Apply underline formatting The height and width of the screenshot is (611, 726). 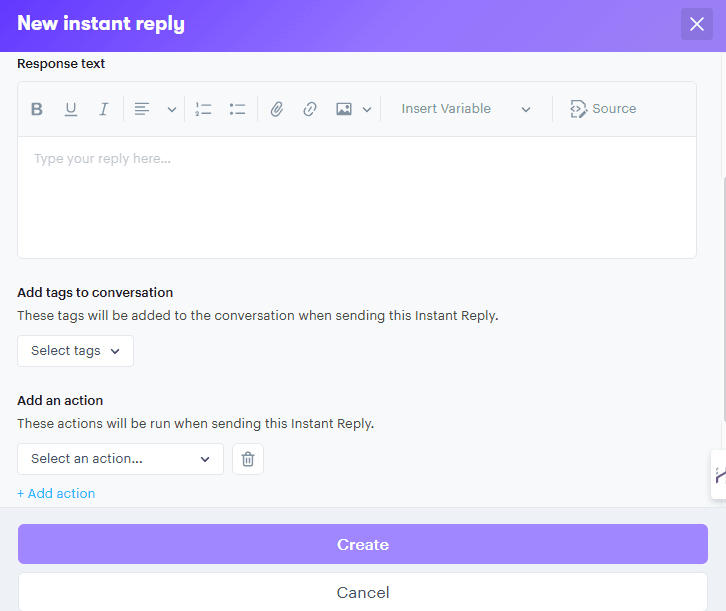(70, 109)
